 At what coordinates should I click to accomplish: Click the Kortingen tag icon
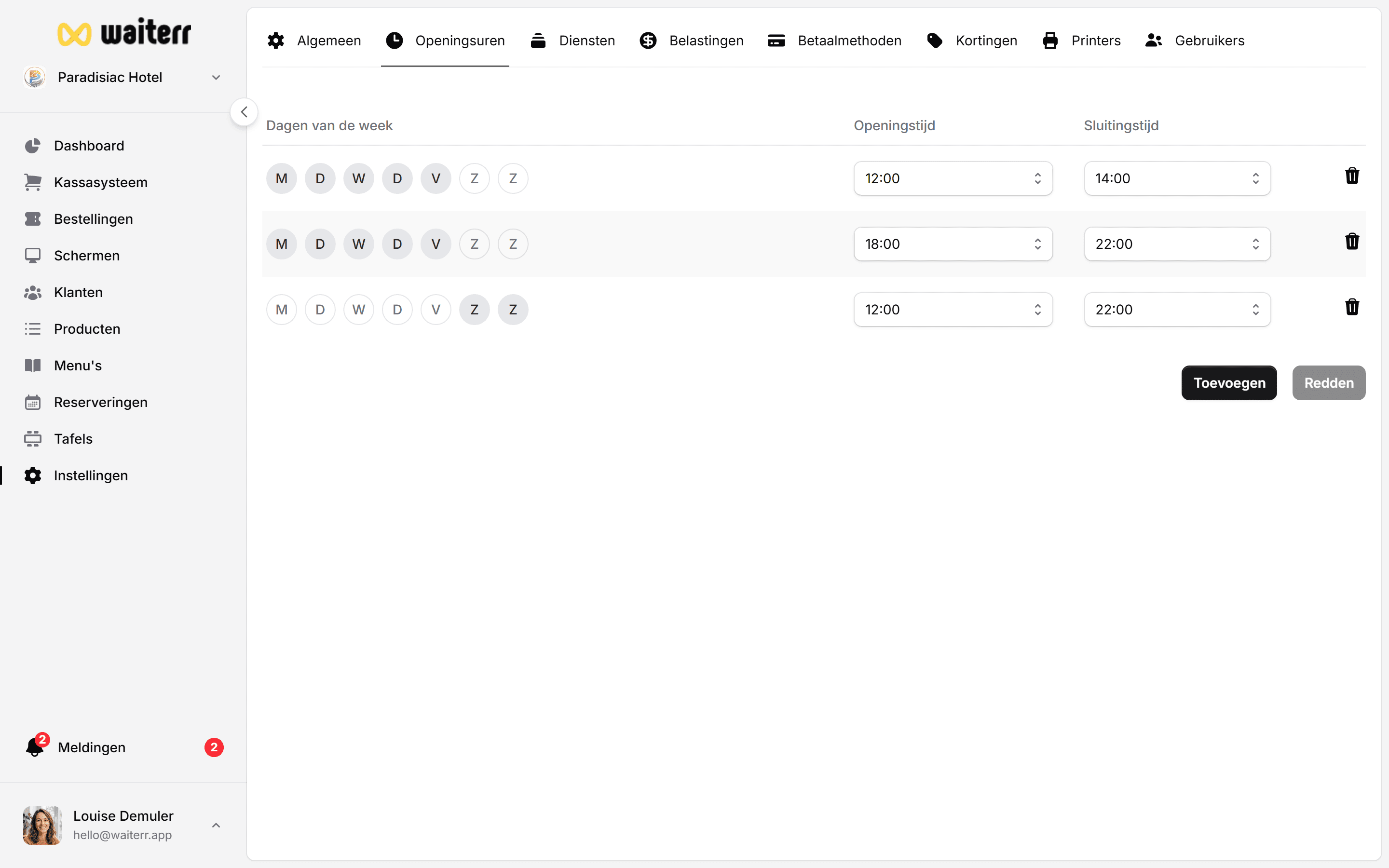[x=934, y=41]
